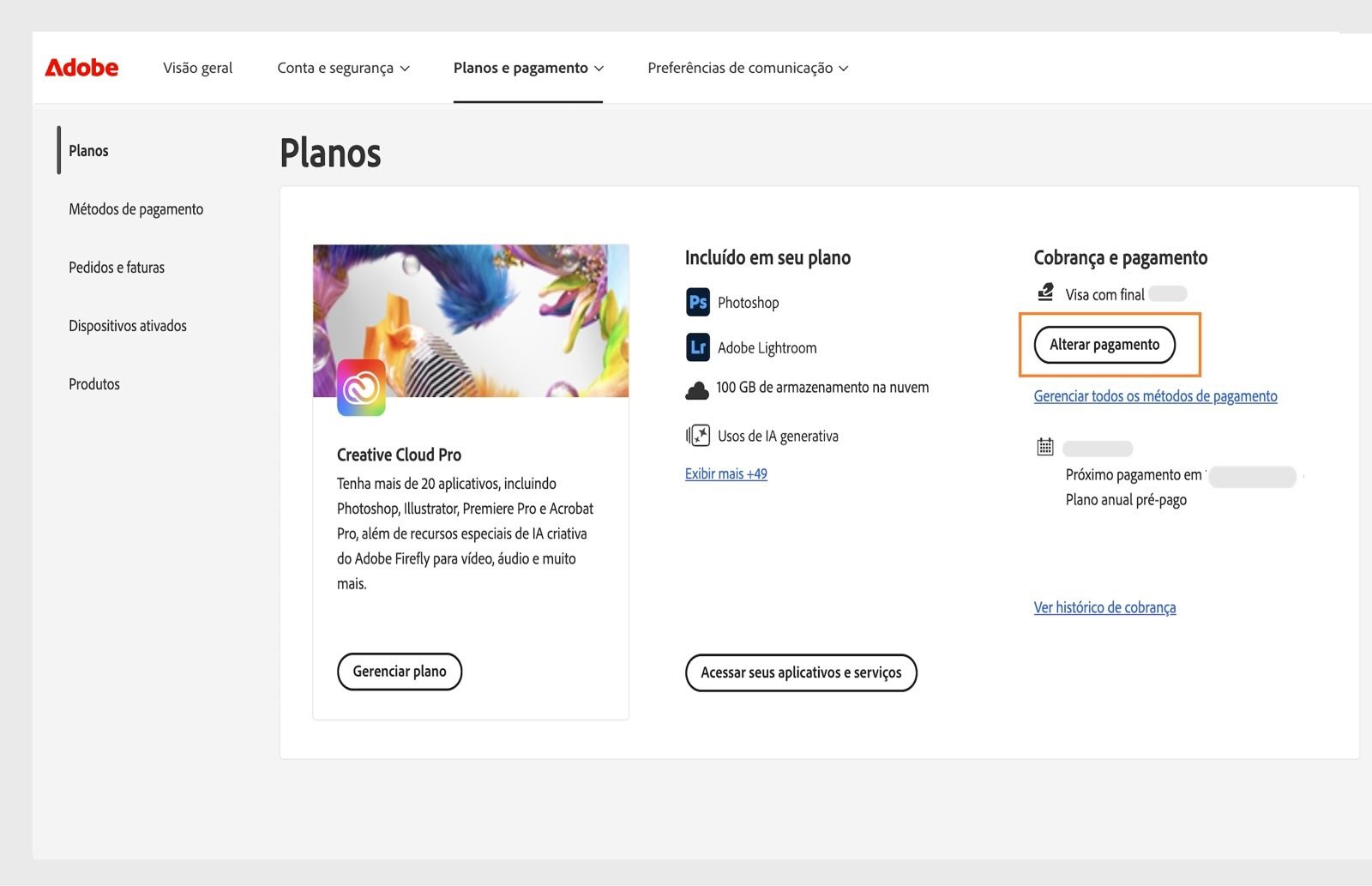Click the calendar icon for next payment
Viewport: 1372px width, 886px height.
(1045, 447)
